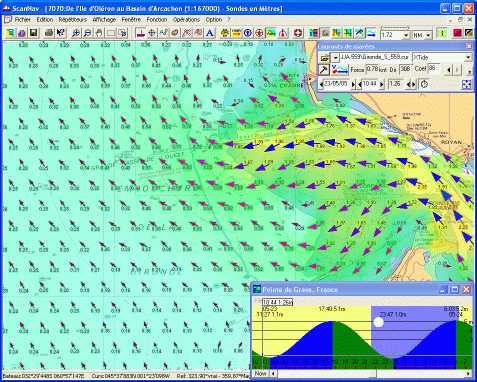
Task: Select the hand pan tool
Action: pos(99,33)
